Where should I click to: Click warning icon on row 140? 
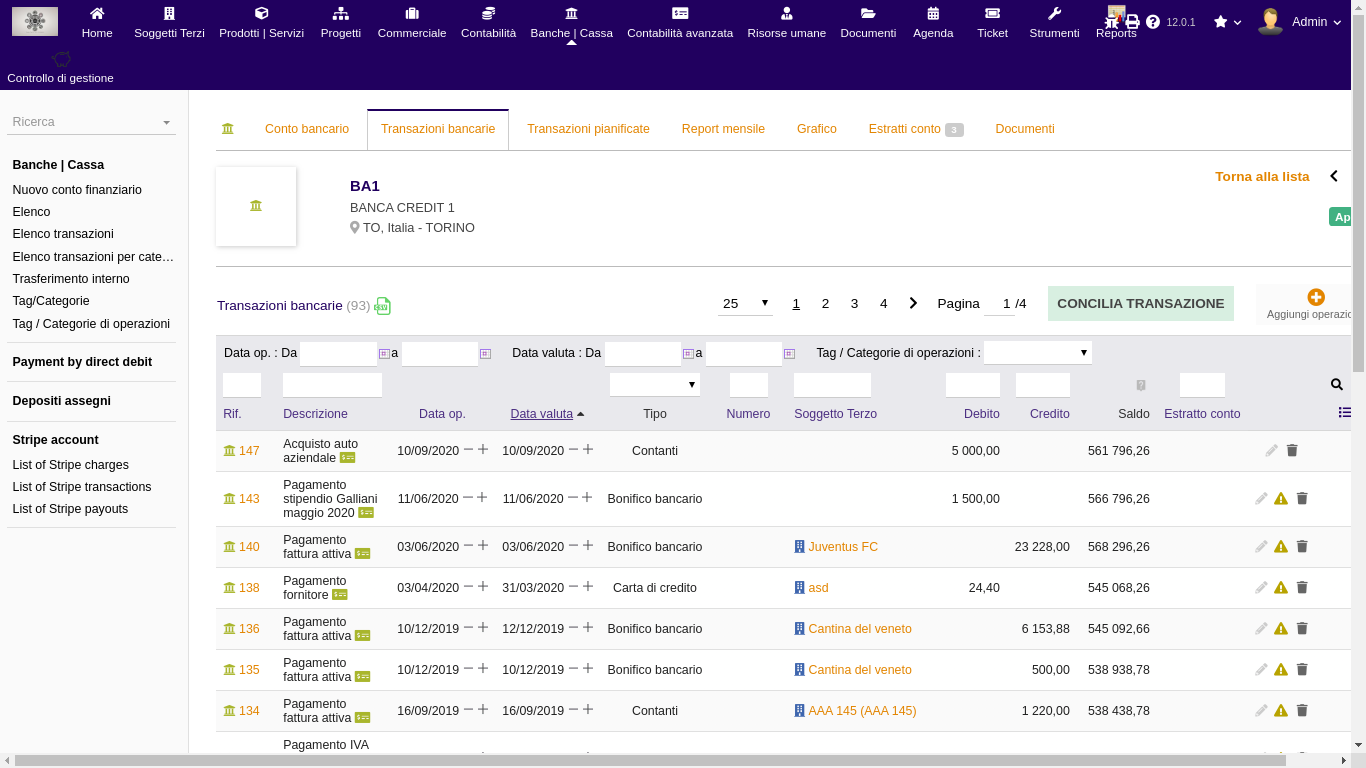[1281, 547]
